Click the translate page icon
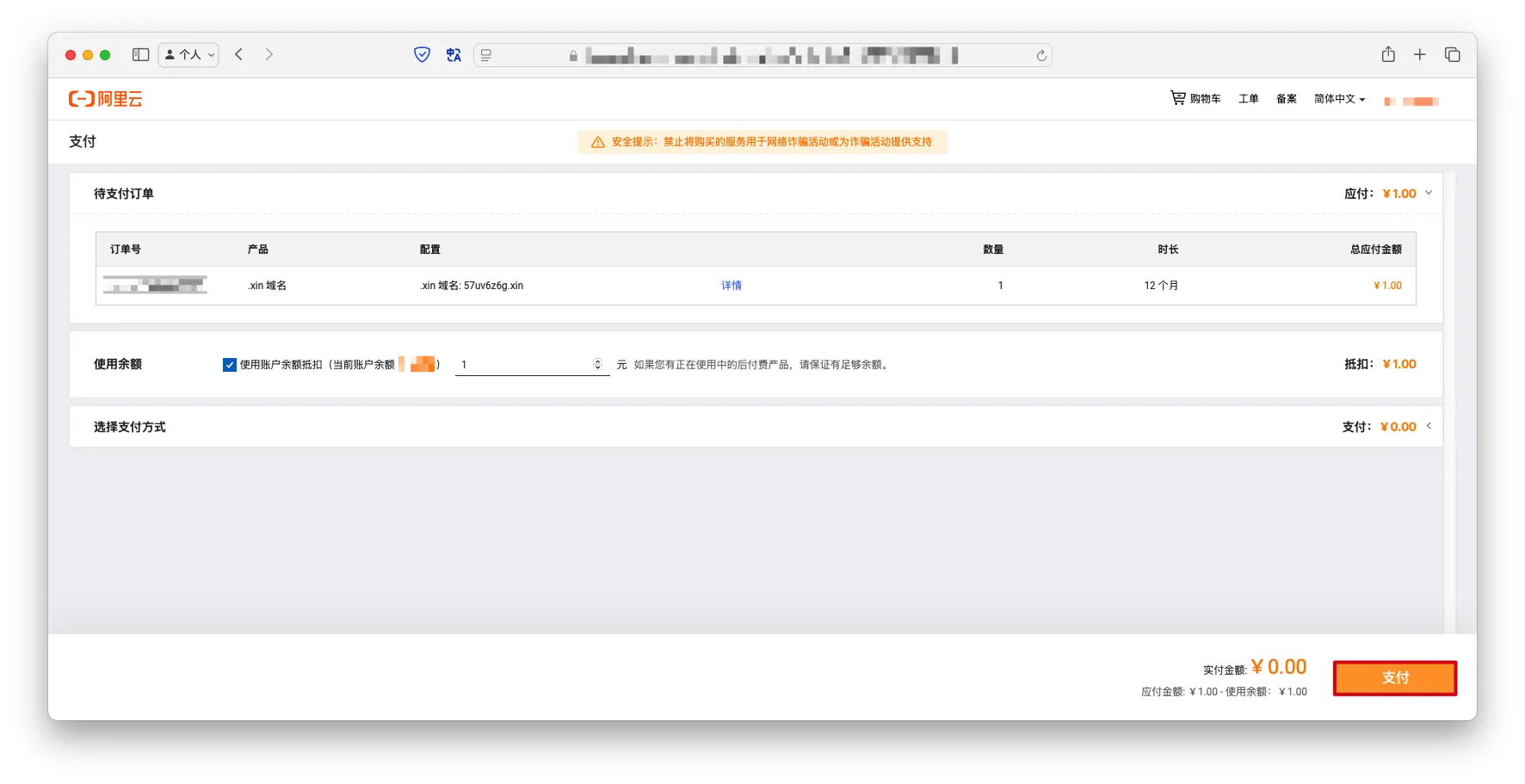The width and height of the screenshot is (1525, 784). point(454,55)
